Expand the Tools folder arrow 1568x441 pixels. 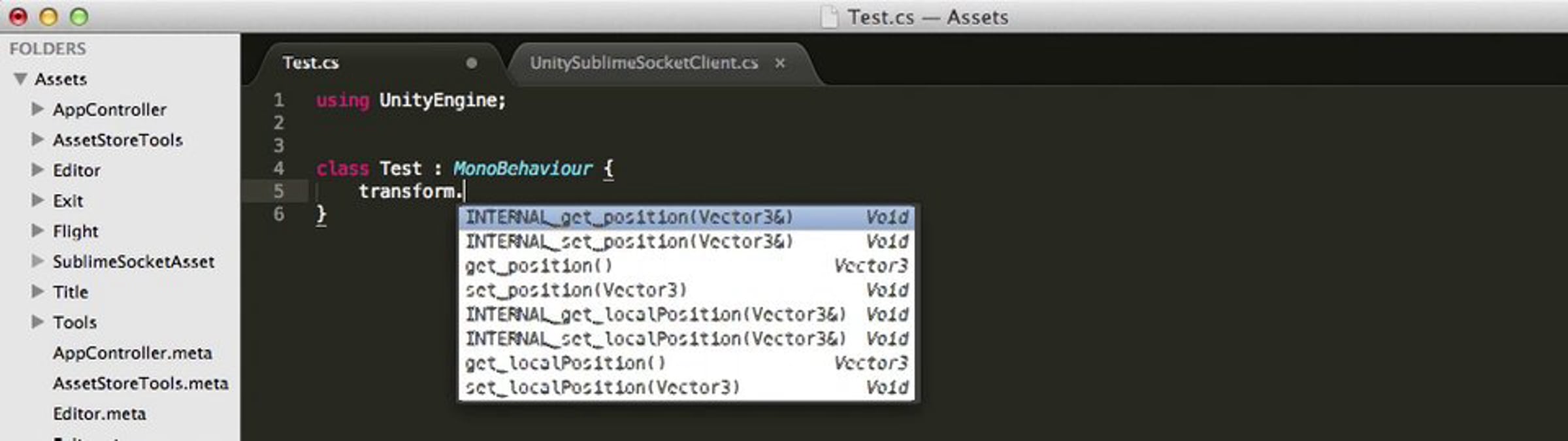coord(38,322)
